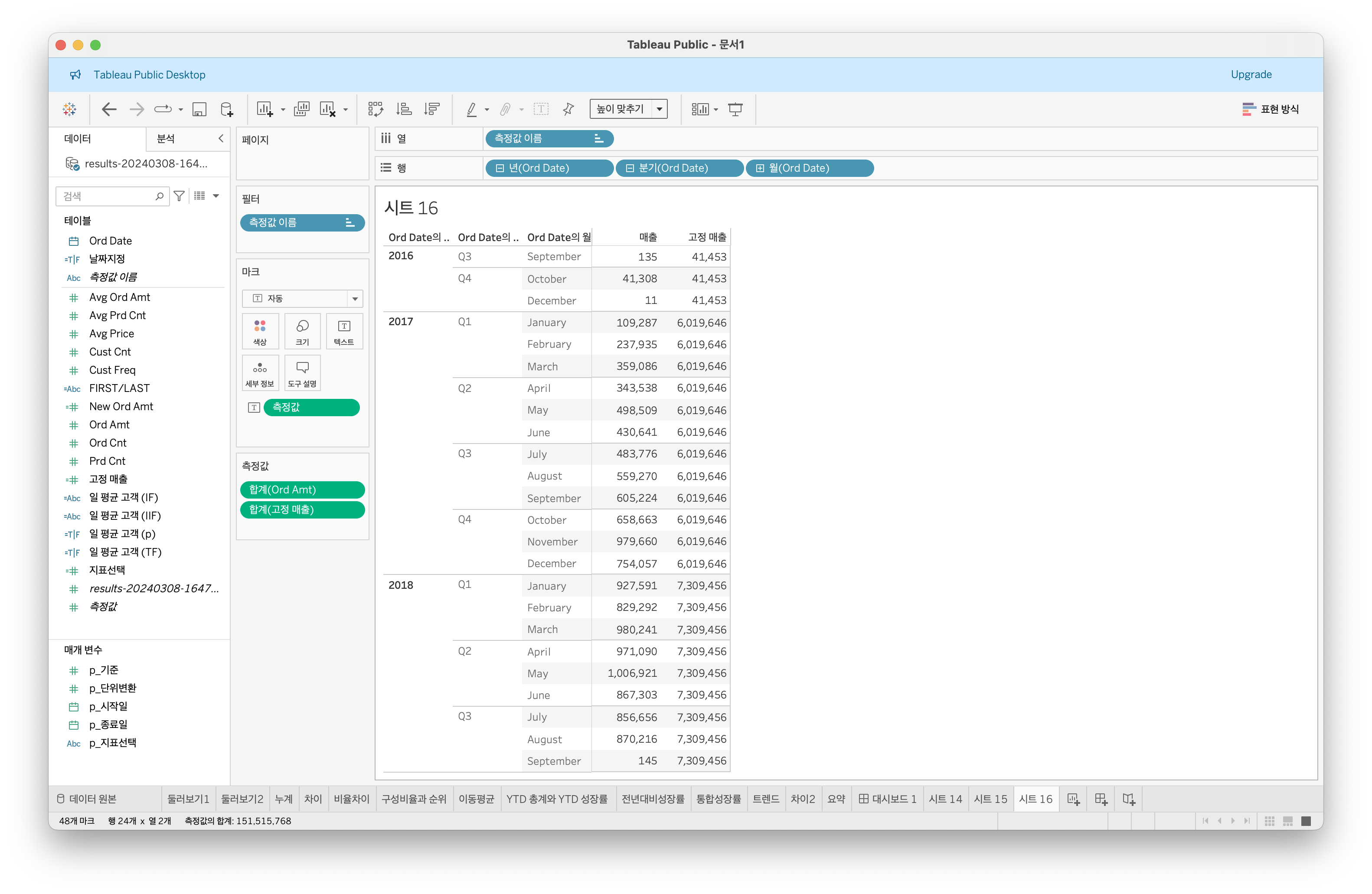1372x894 pixels.
Task: Open the Dashboard 1 sheet tab
Action: coord(887,799)
